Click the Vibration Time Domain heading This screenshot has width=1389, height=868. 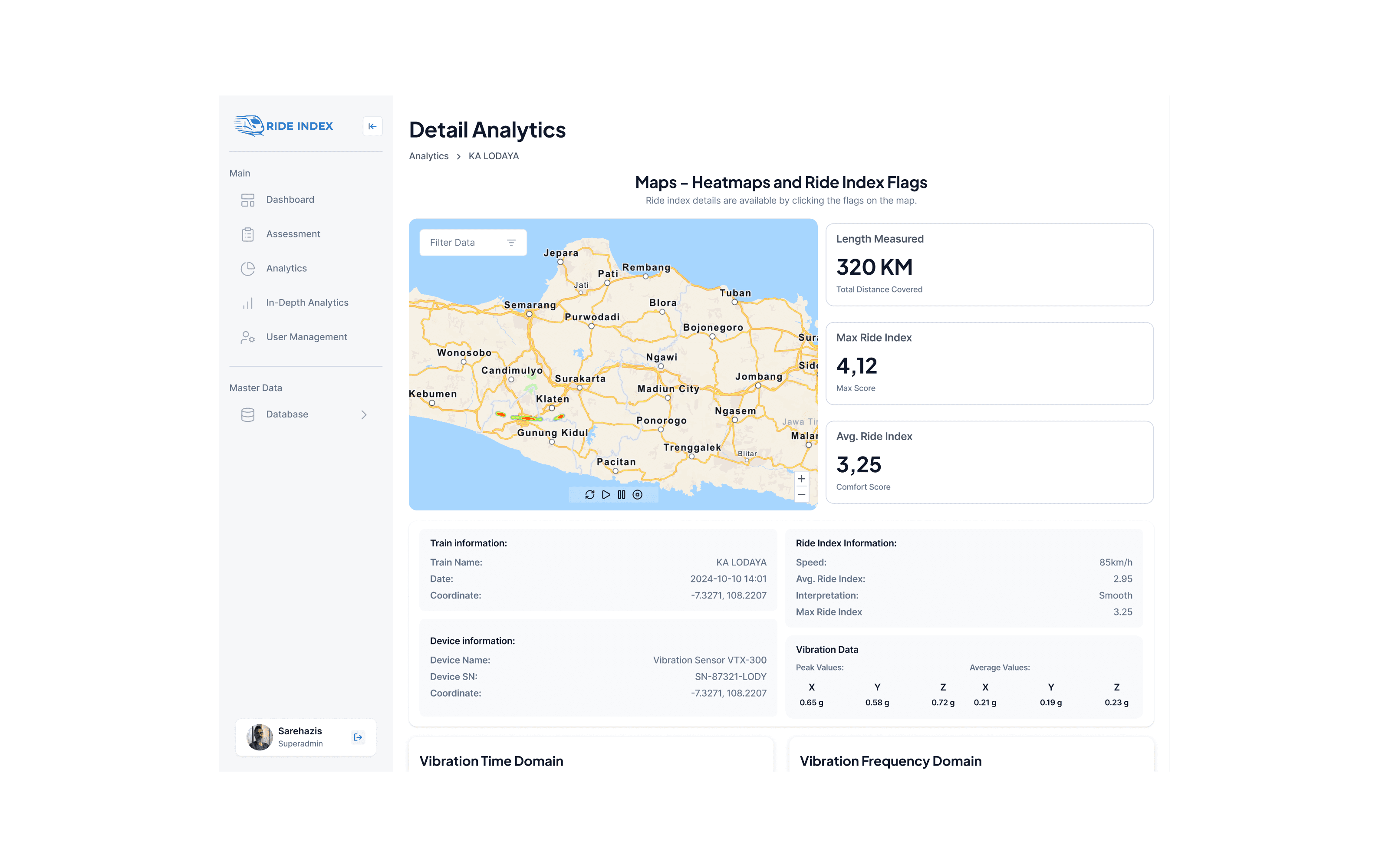[x=491, y=761]
